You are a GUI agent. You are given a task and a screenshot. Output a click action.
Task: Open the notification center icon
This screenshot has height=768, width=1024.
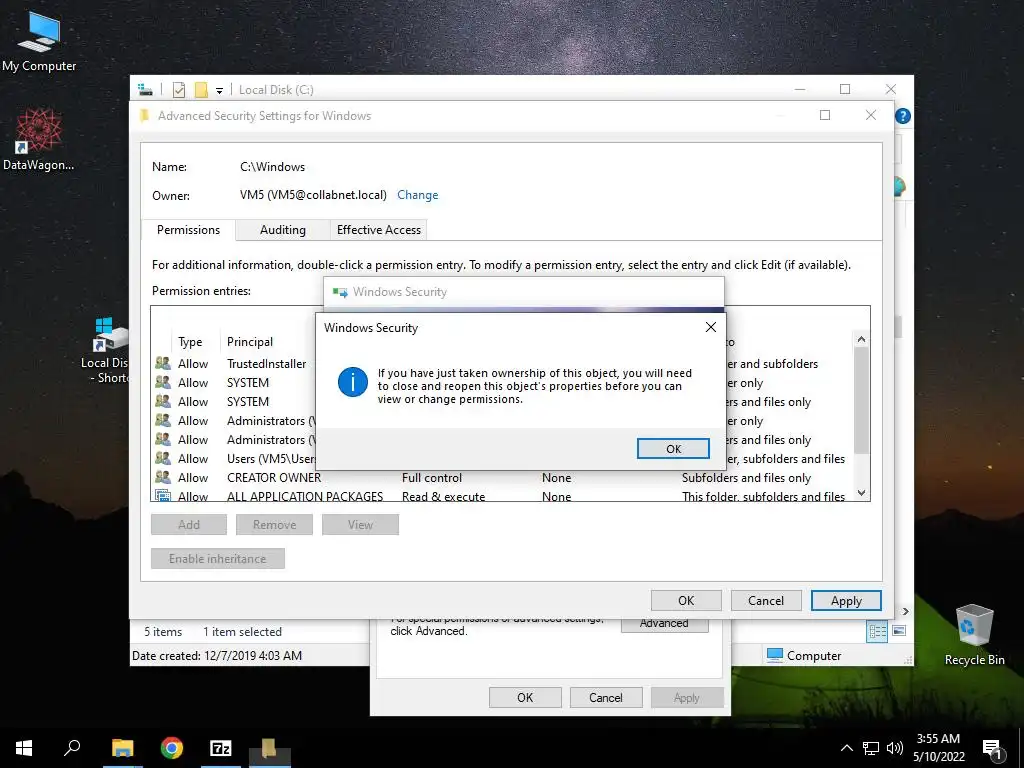point(992,748)
